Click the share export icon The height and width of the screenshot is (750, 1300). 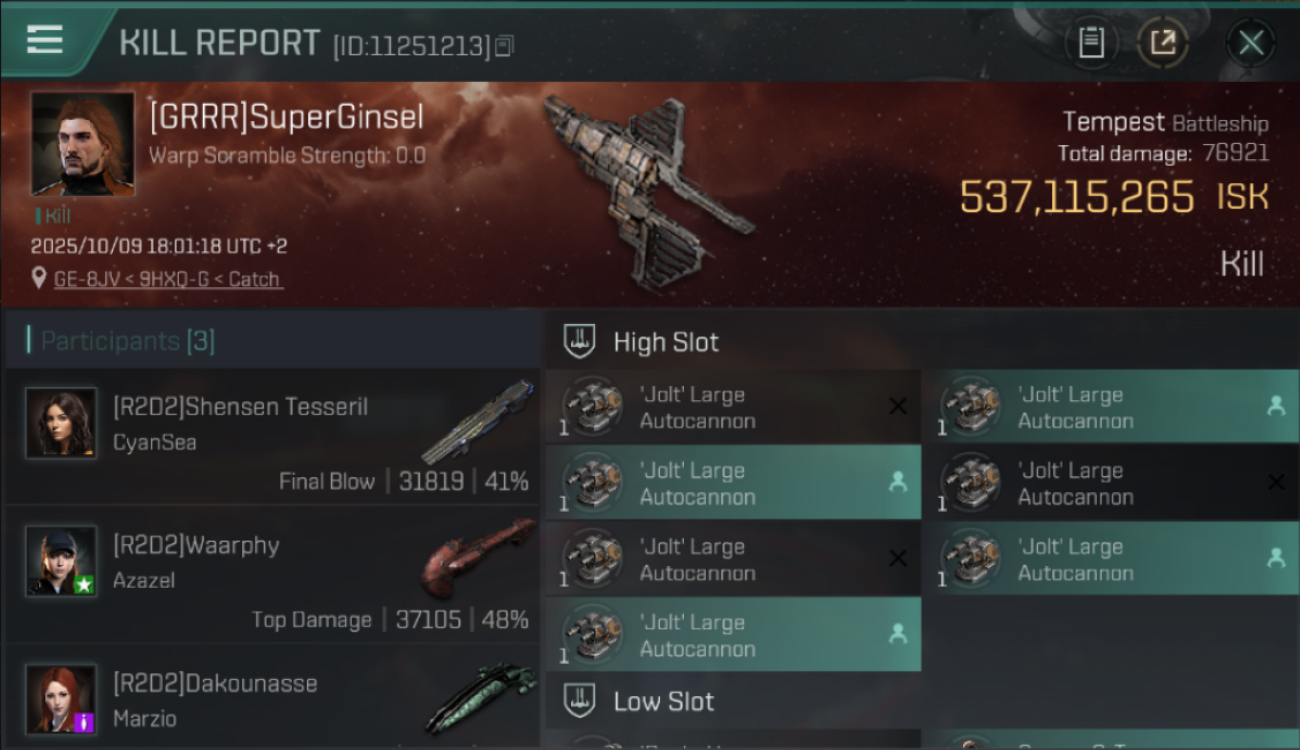1162,42
